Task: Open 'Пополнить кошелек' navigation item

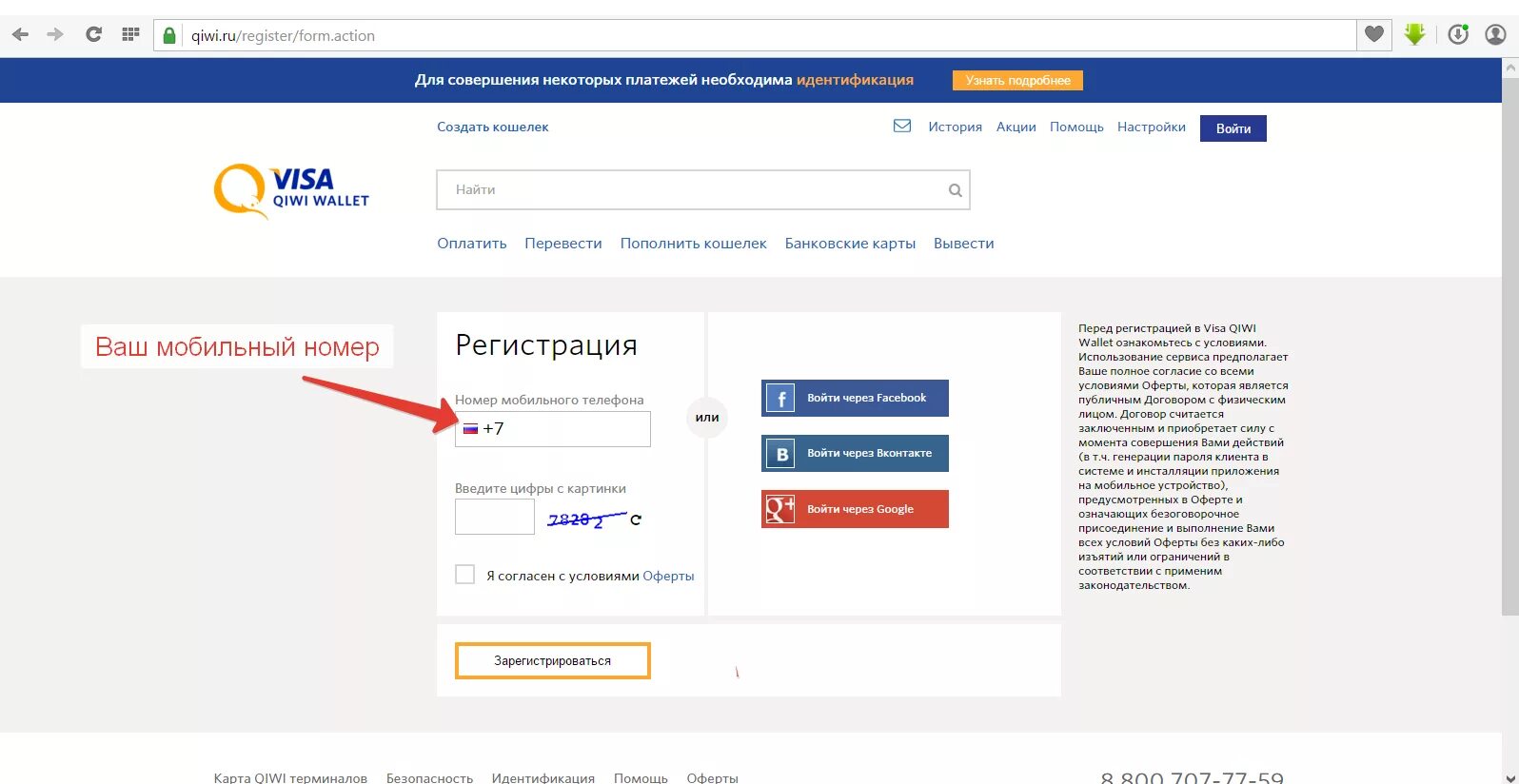Action: point(693,244)
